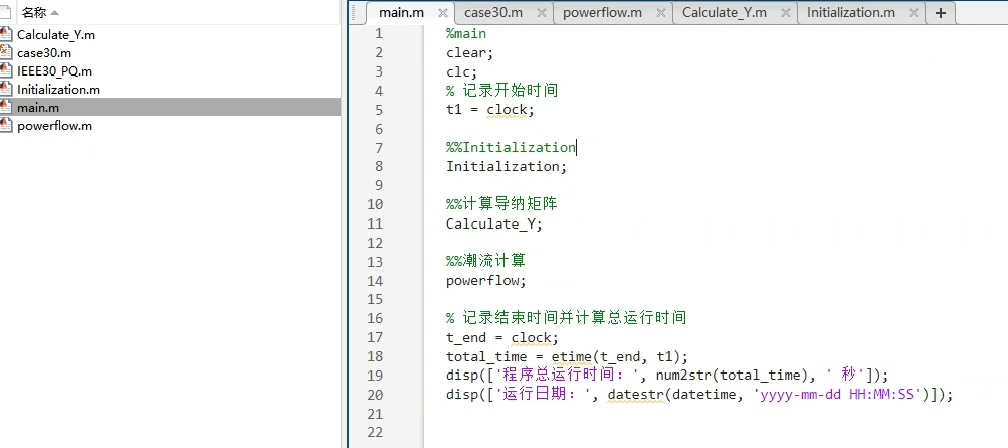Click the 'powerflow;' code line
The width and height of the screenshot is (1008, 448).
click(x=486, y=281)
